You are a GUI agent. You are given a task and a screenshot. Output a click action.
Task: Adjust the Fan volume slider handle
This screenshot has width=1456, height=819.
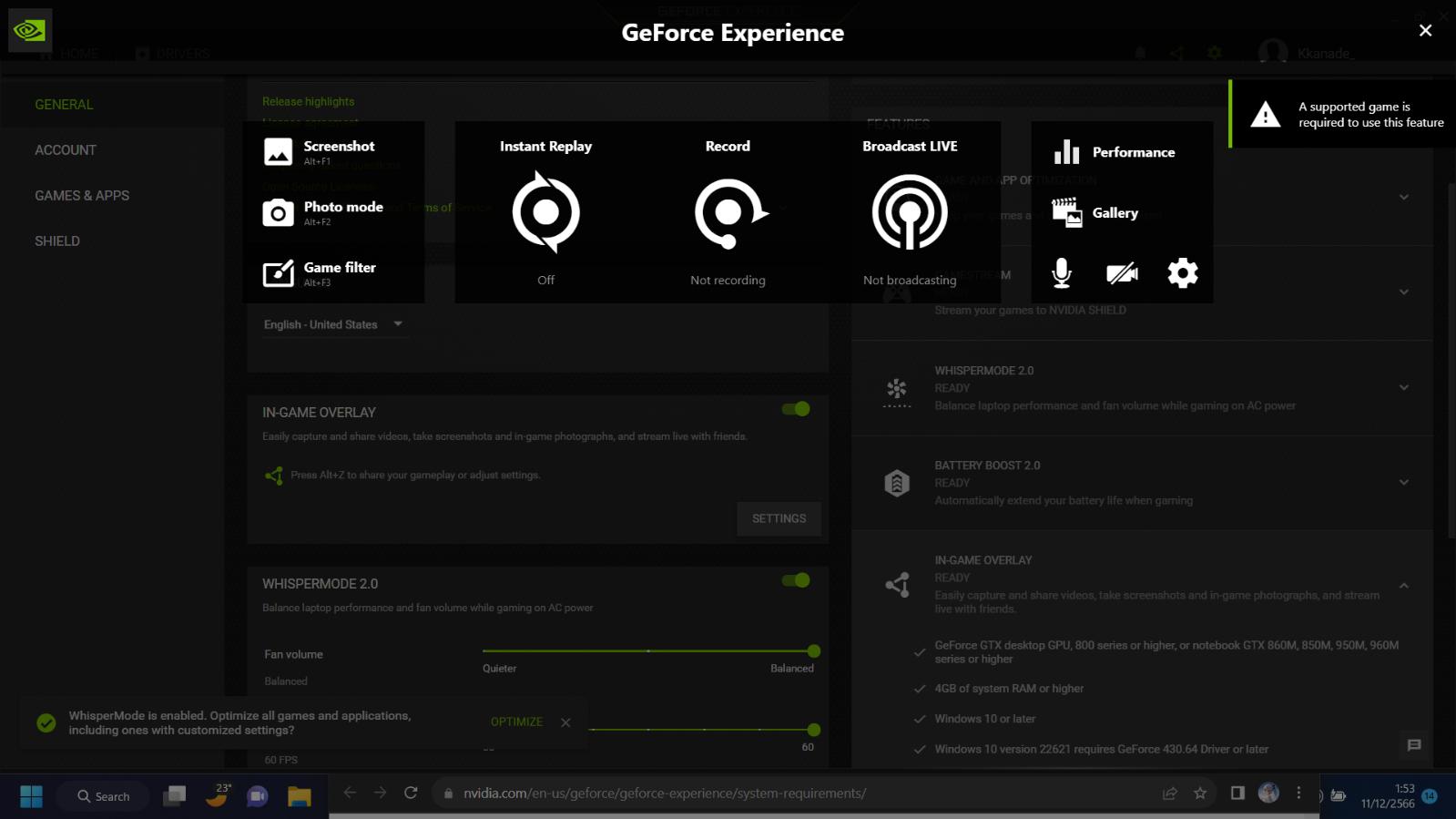(x=814, y=651)
